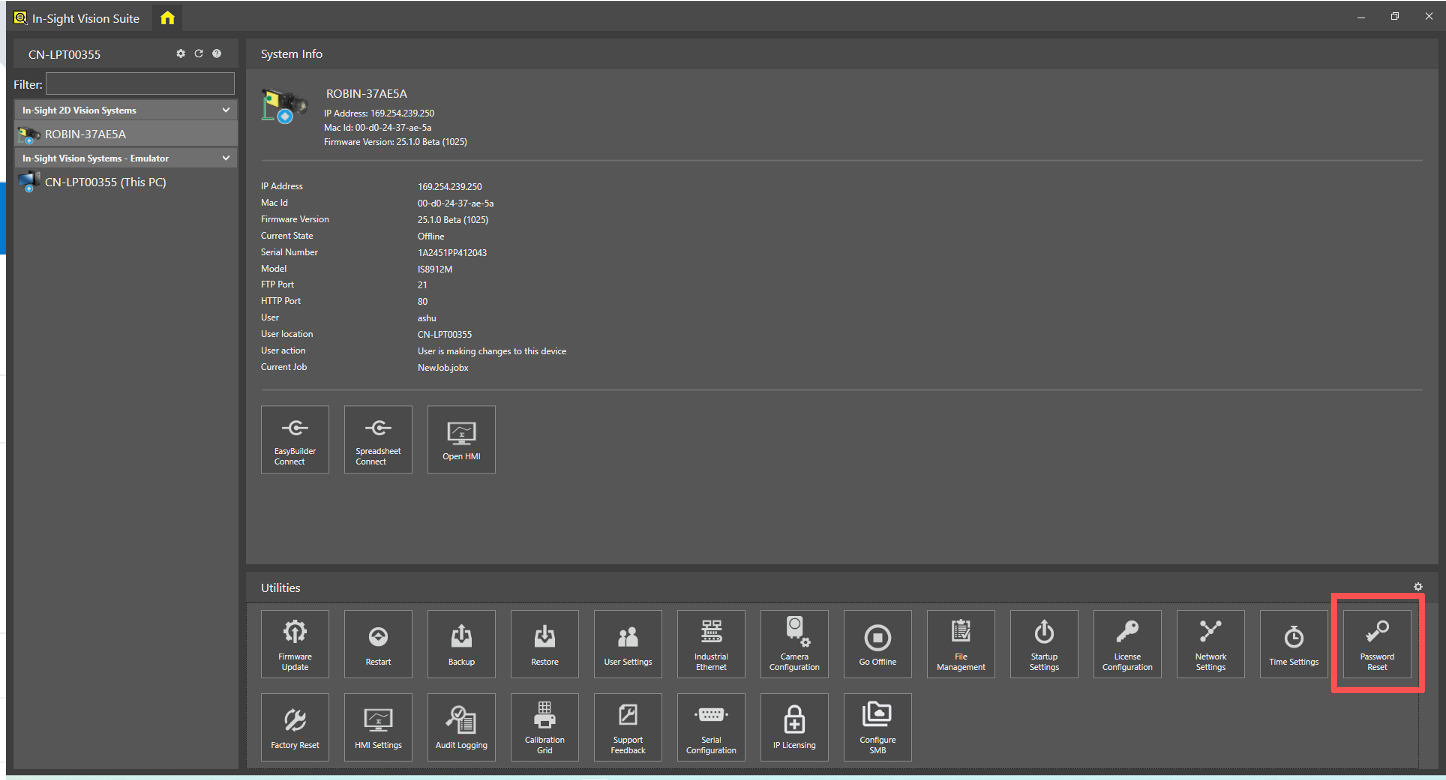
Task: Open the Firmware Update utility
Action: 295,644
